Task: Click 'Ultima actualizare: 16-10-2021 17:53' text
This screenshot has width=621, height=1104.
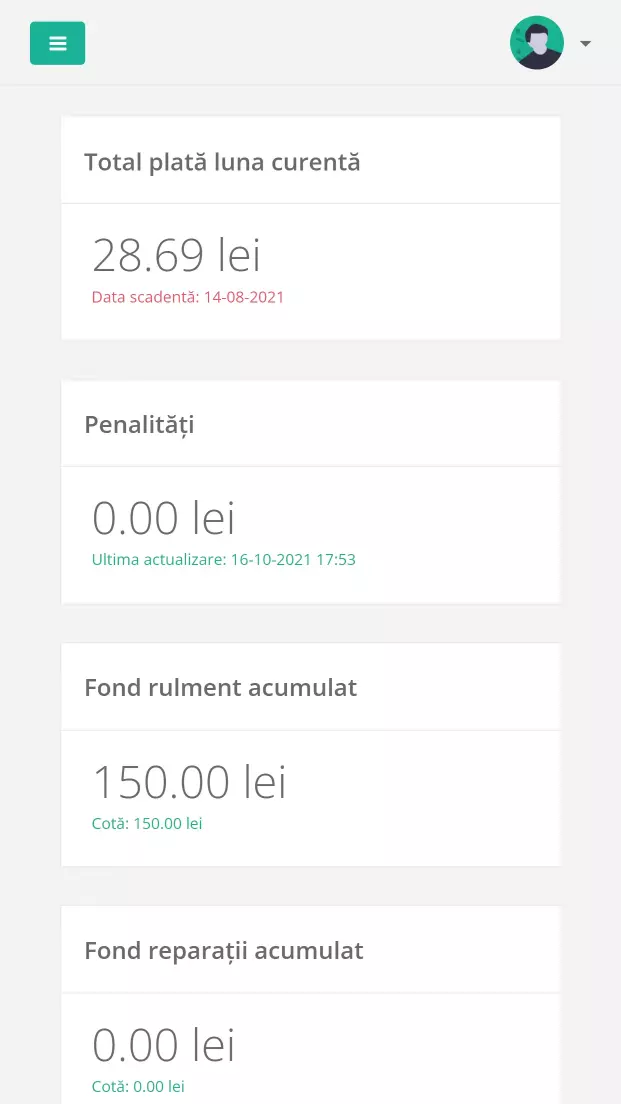Action: [224, 560]
